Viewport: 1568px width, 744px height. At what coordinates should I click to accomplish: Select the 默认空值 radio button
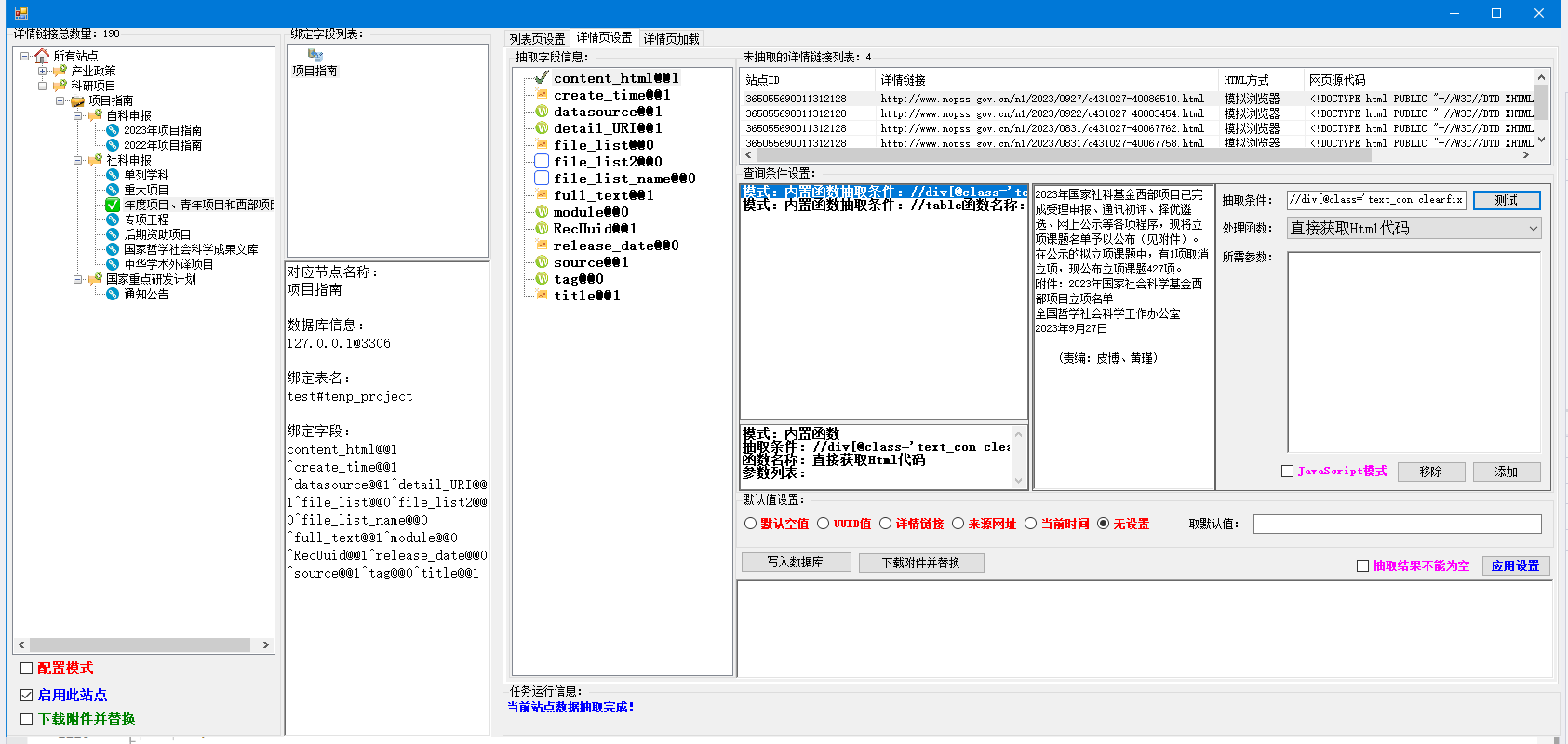coord(750,524)
